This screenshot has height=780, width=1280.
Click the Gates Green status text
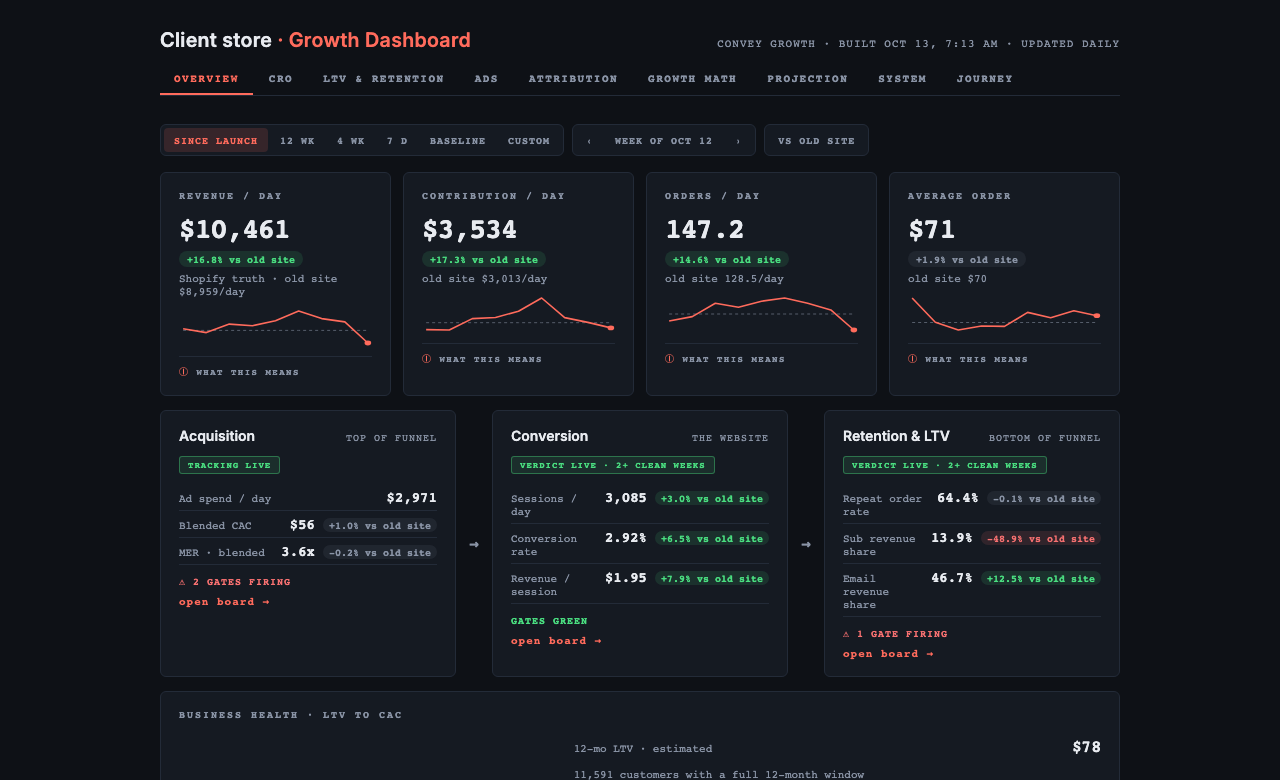click(549, 621)
